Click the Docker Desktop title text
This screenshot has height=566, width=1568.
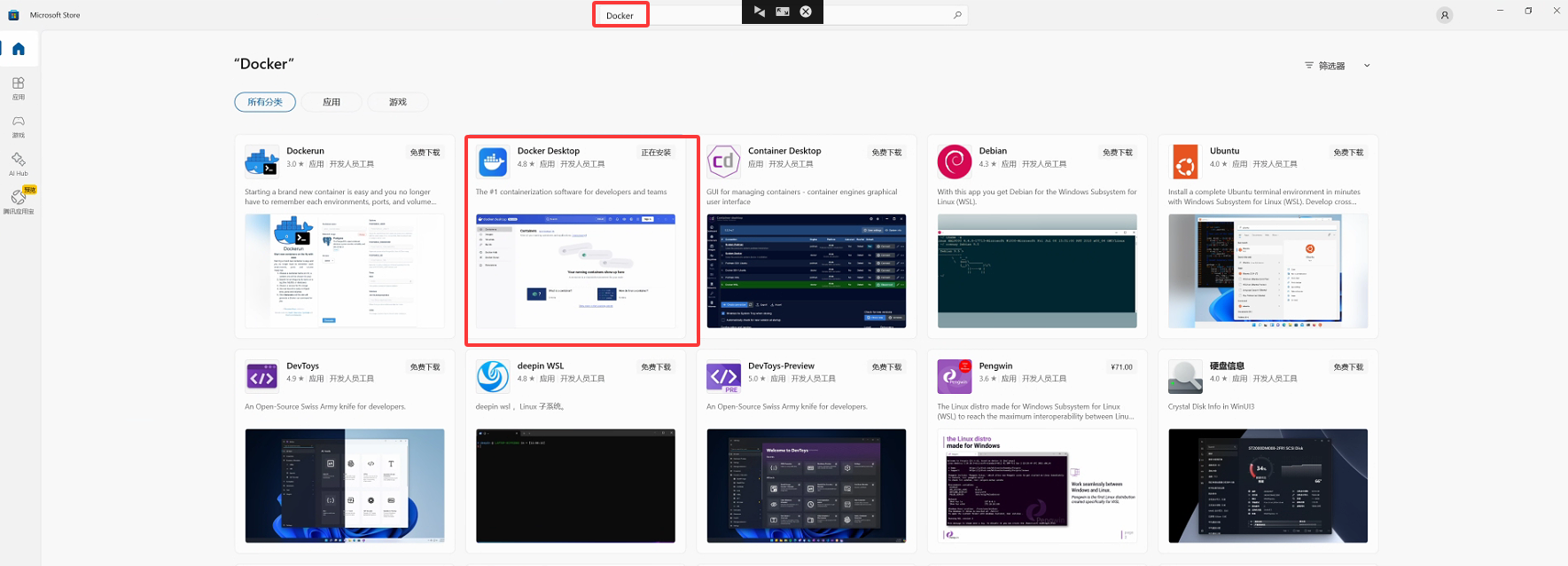(x=549, y=151)
